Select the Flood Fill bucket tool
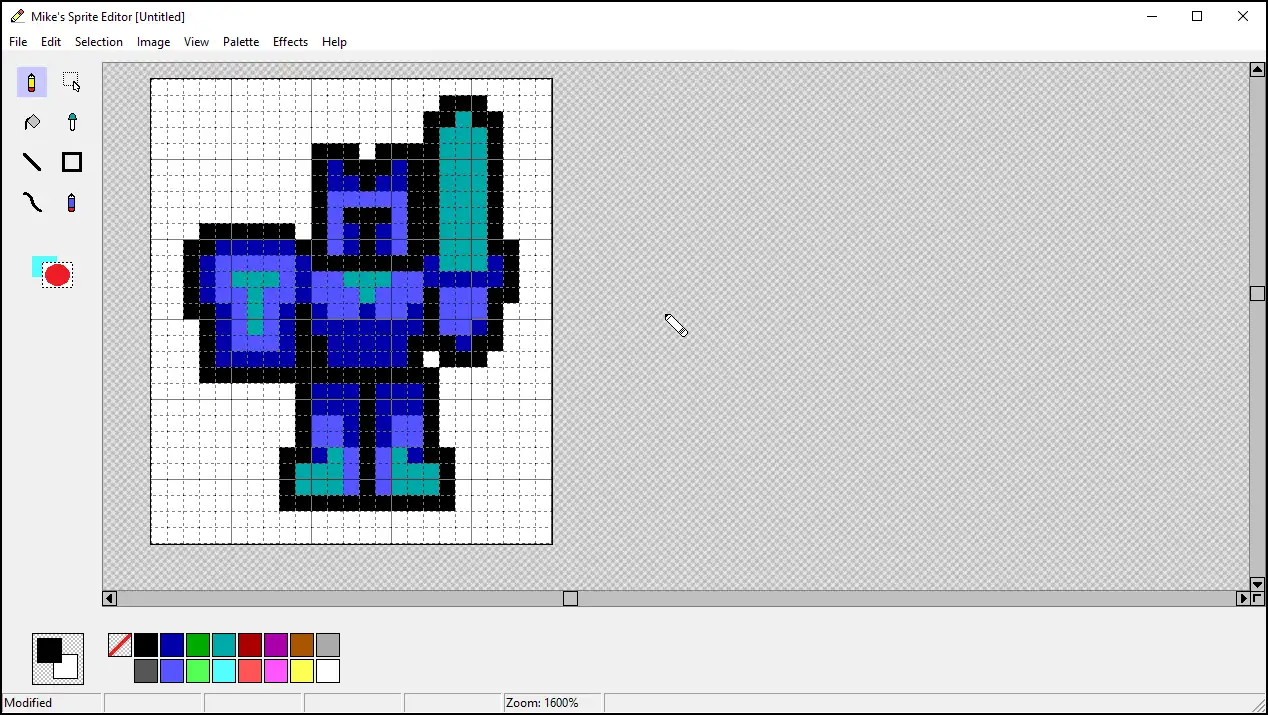Screen dimensions: 1268x715 [32, 122]
